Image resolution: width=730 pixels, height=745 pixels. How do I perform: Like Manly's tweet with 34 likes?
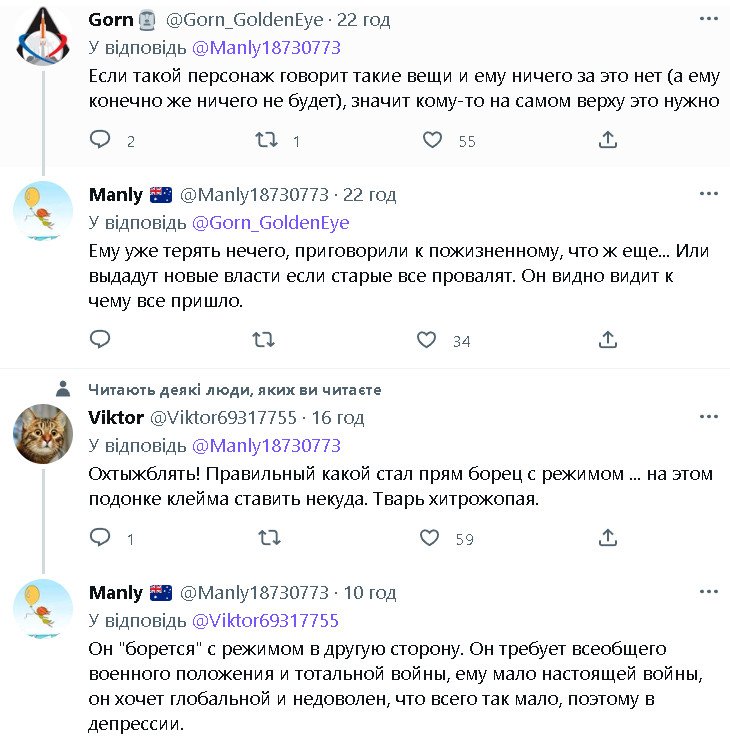427,340
